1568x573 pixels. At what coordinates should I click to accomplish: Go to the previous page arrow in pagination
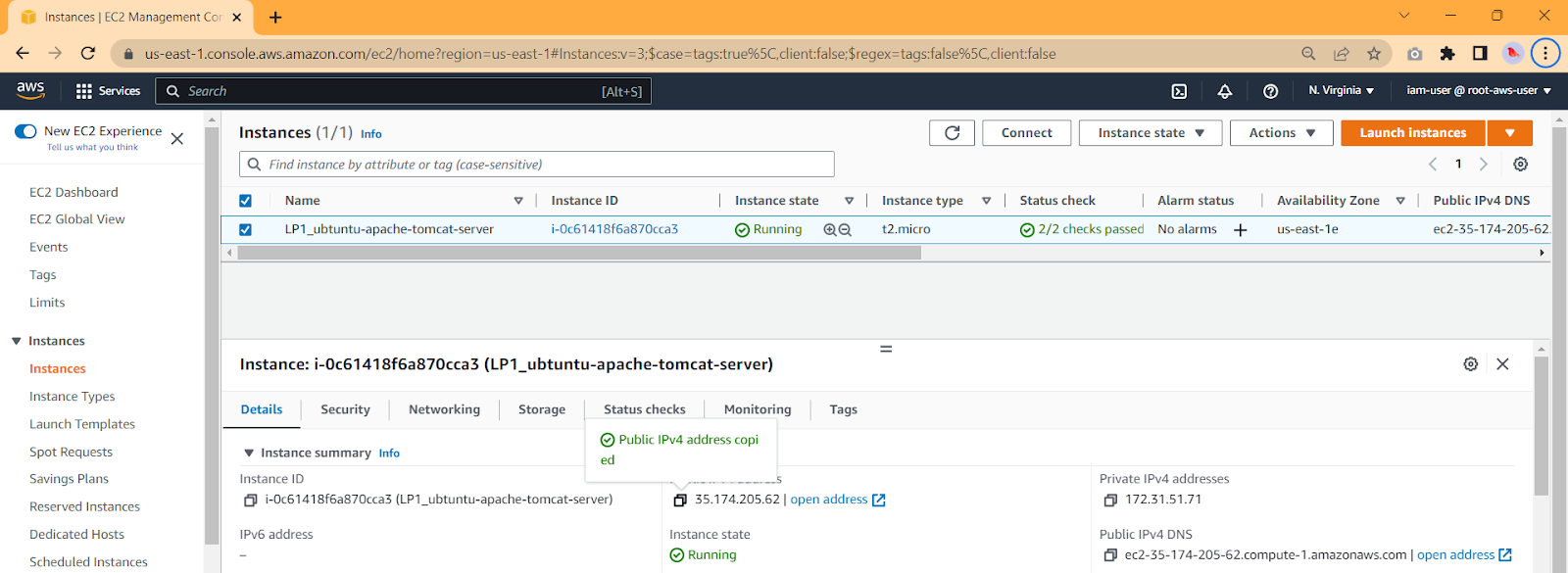click(x=1433, y=164)
